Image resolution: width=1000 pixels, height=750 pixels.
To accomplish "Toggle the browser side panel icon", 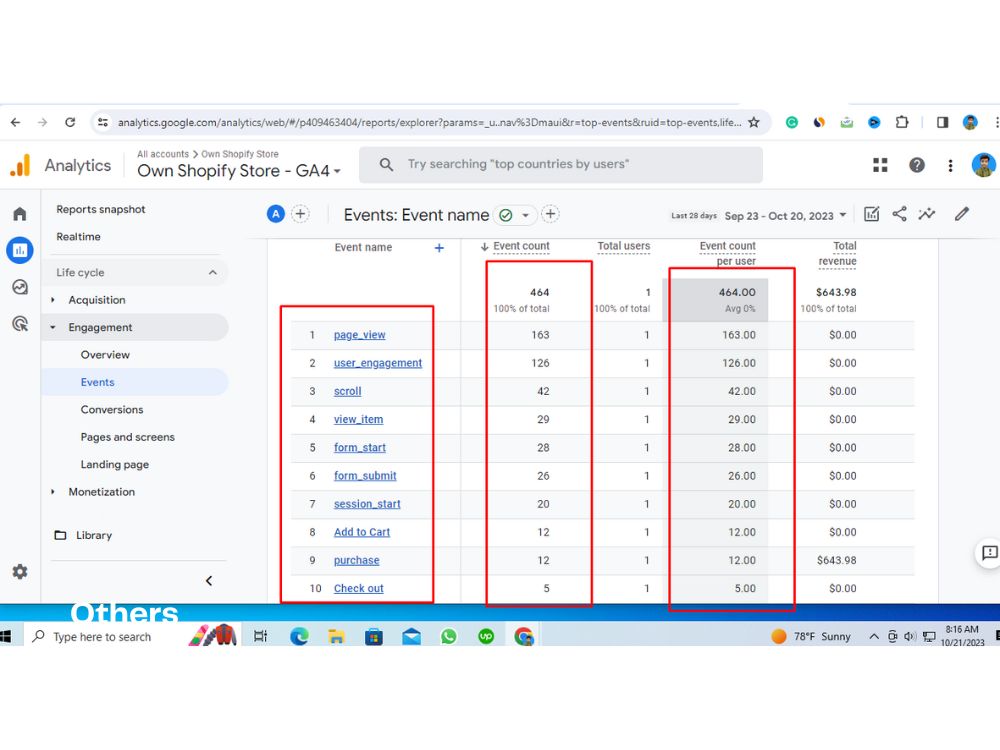I will tap(942, 122).
